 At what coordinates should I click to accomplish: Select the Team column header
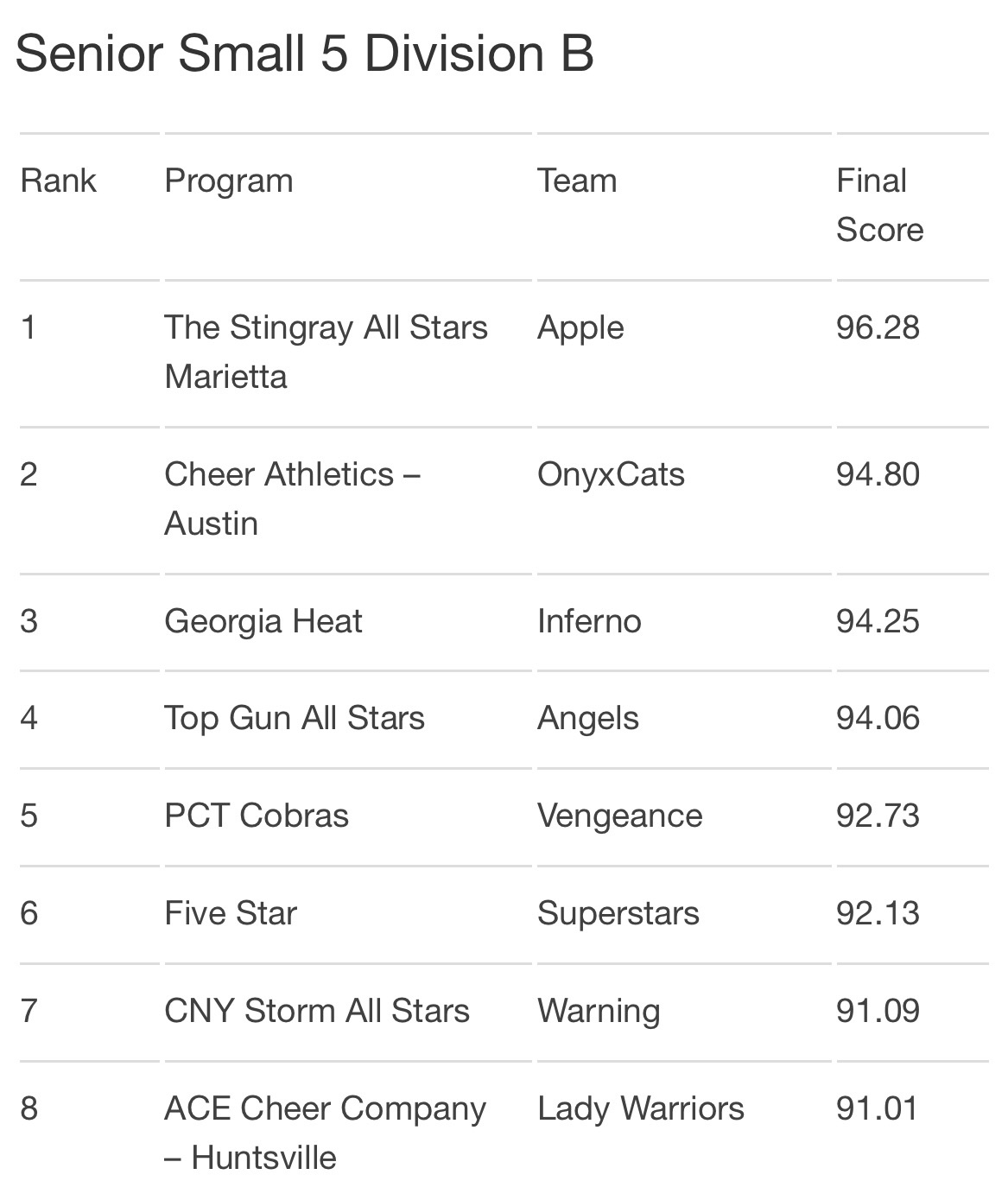(577, 181)
